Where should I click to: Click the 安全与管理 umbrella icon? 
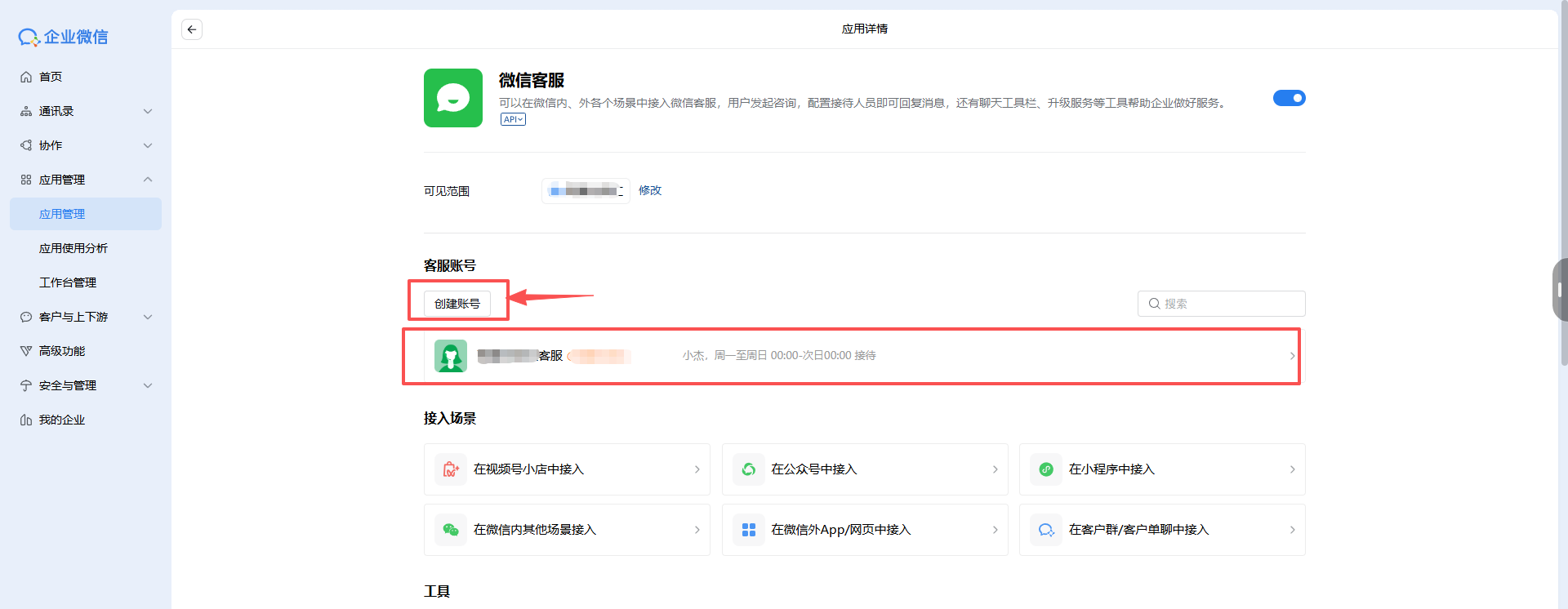click(26, 385)
